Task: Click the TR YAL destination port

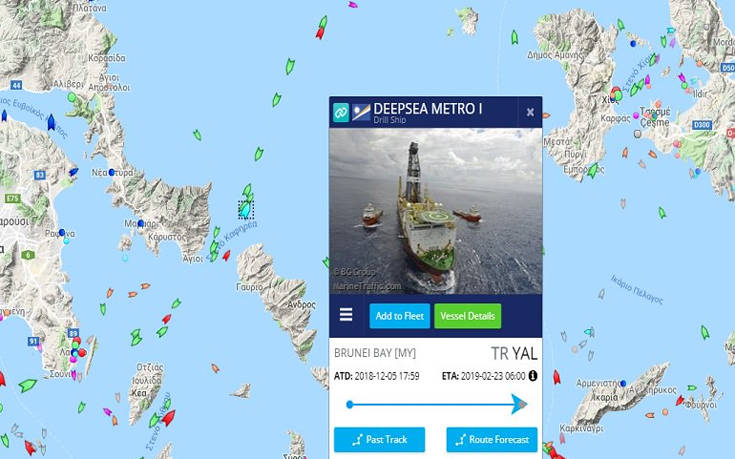Action: tap(514, 354)
